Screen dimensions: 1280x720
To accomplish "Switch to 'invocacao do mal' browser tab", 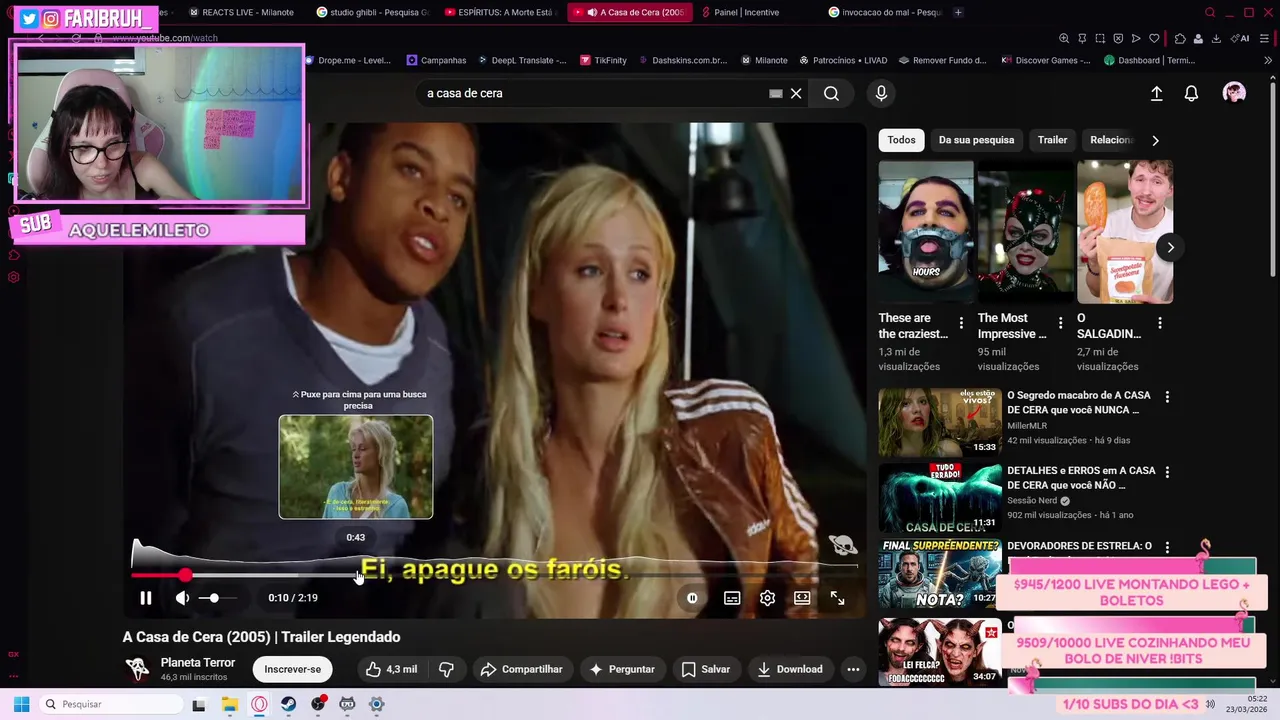I will pyautogui.click(x=886, y=12).
